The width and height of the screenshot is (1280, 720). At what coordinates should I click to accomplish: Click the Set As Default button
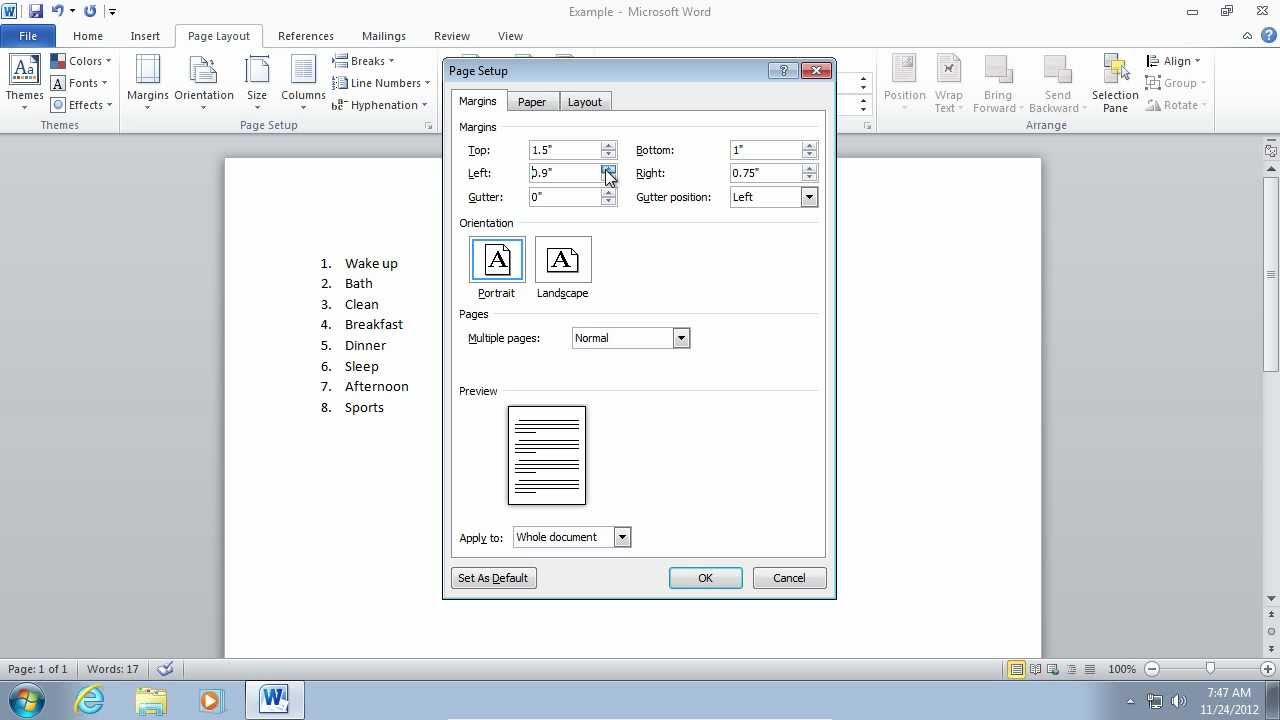click(x=493, y=578)
